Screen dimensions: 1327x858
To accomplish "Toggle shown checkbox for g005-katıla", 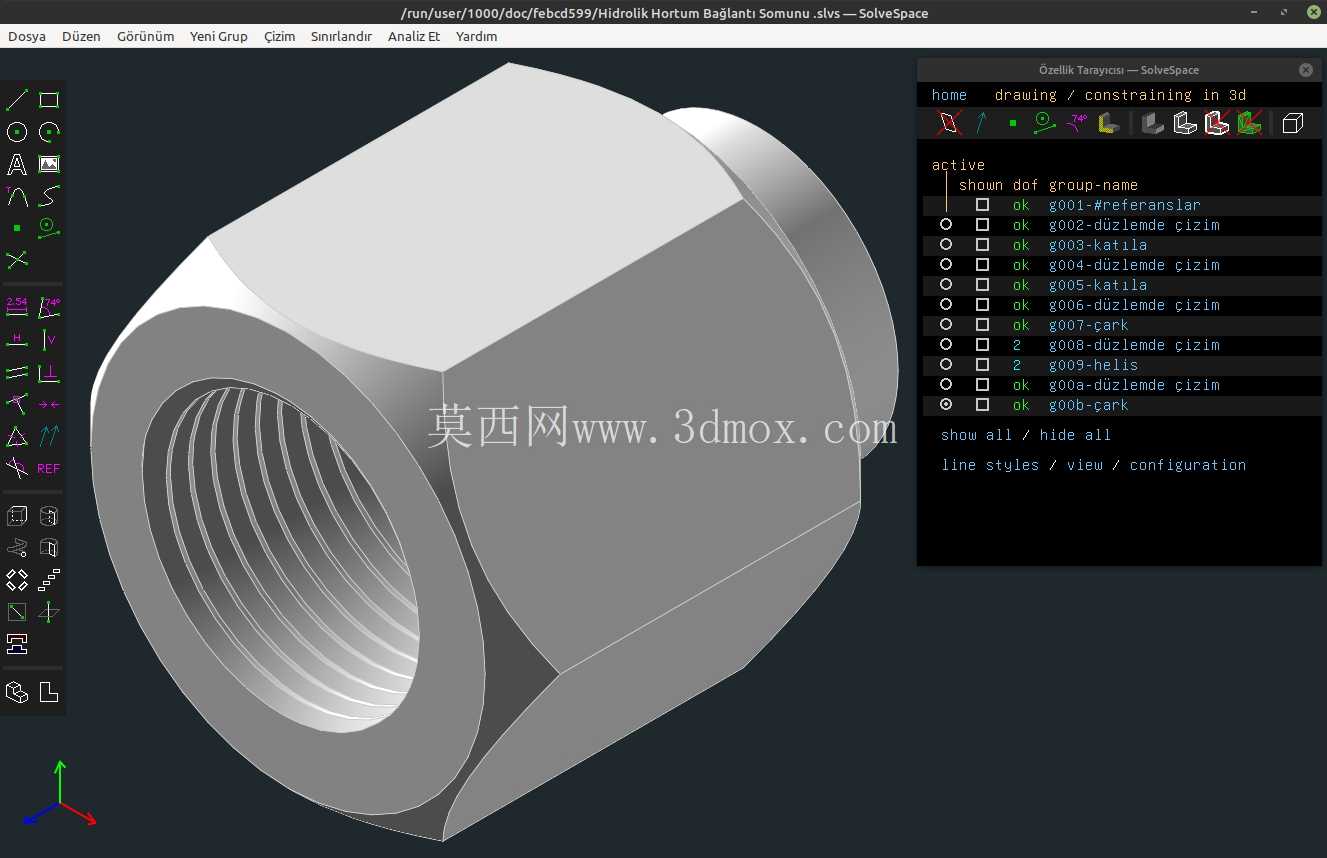I will coord(982,285).
